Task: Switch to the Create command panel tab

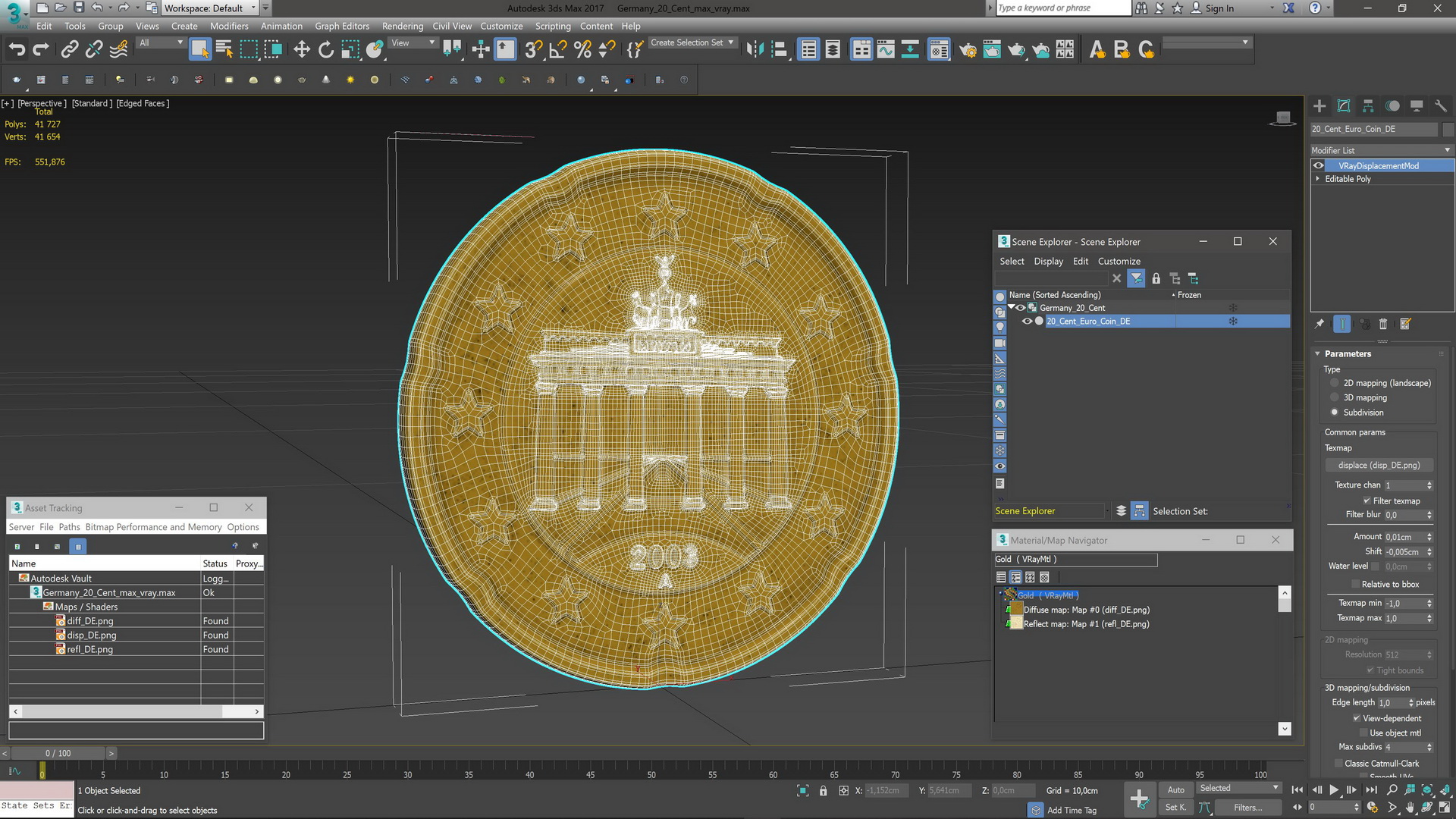Action: point(1319,106)
